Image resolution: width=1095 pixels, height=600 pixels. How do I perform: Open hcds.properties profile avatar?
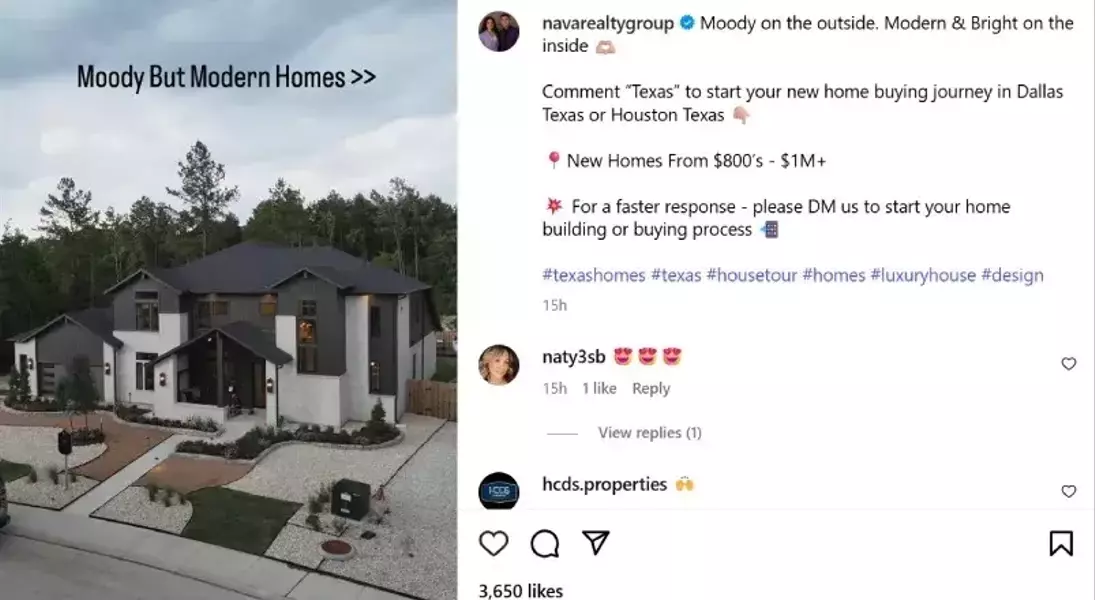click(x=499, y=491)
